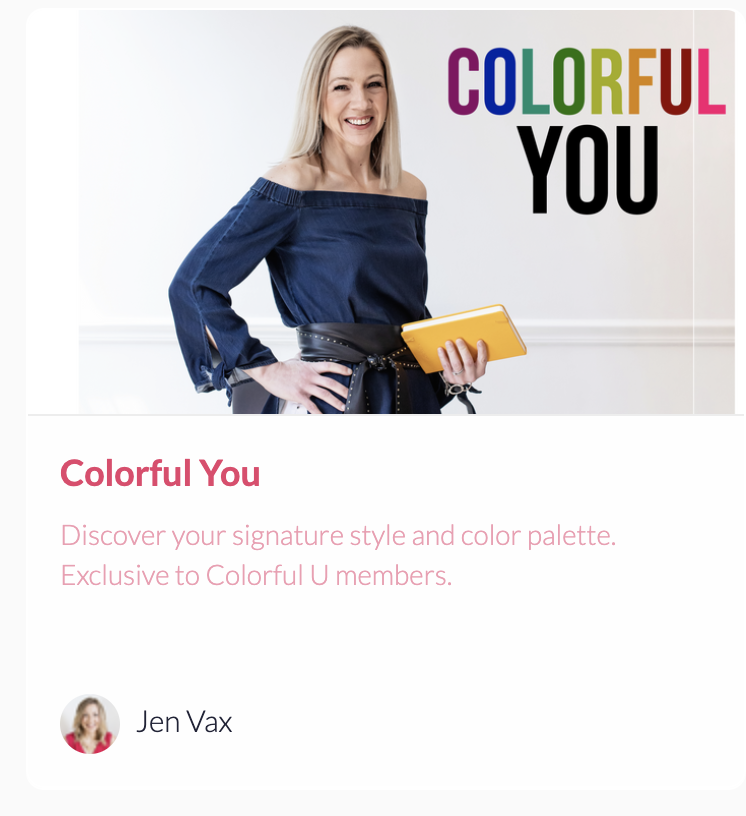Click the word "You" in the pink title
The width and height of the screenshot is (746, 816).
[x=230, y=474]
